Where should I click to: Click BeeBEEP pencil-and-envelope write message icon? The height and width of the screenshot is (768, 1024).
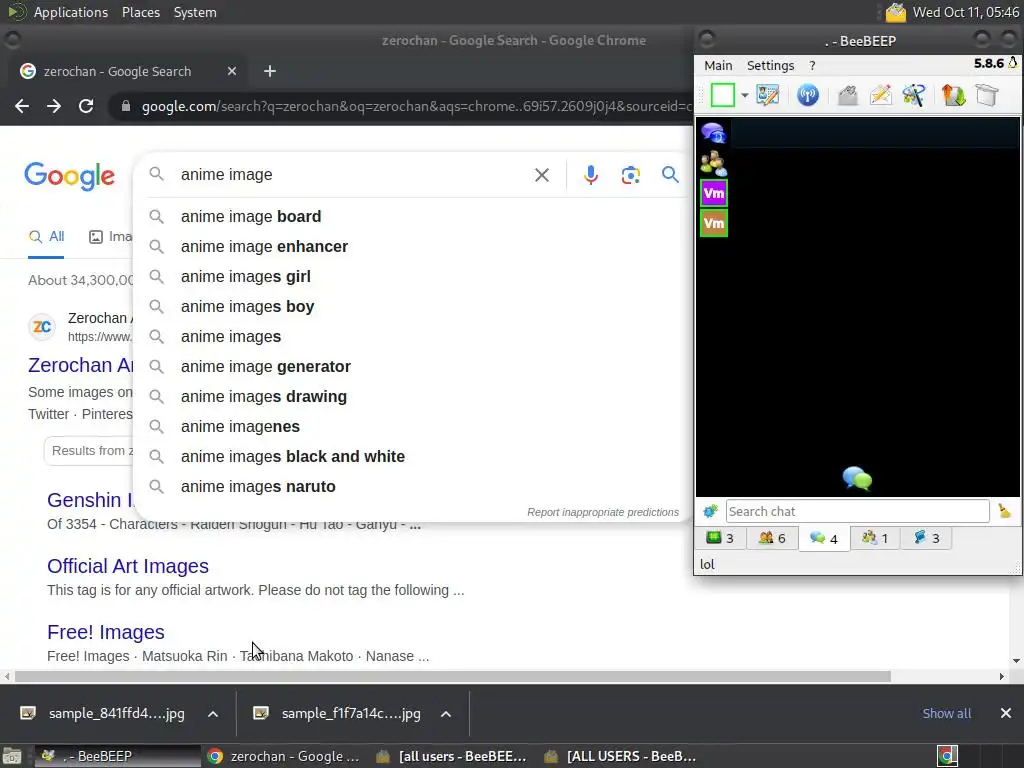point(881,95)
